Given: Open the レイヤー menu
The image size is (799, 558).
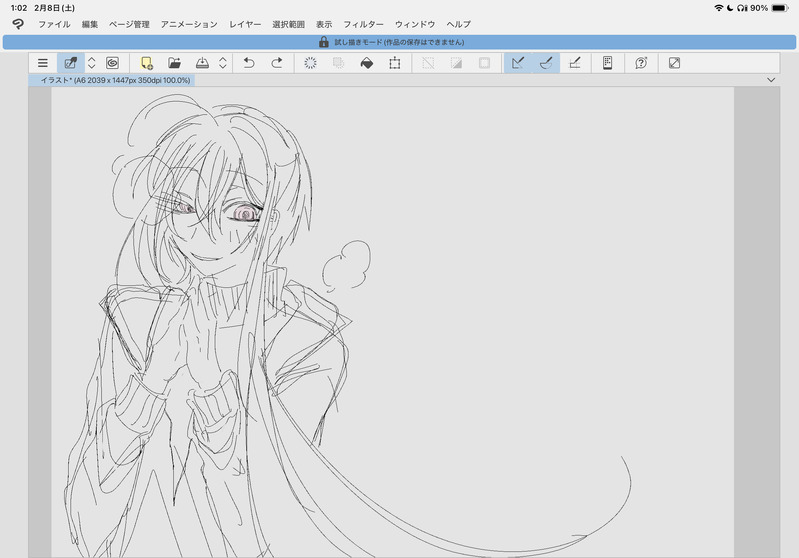Looking at the screenshot, I should (x=245, y=24).
